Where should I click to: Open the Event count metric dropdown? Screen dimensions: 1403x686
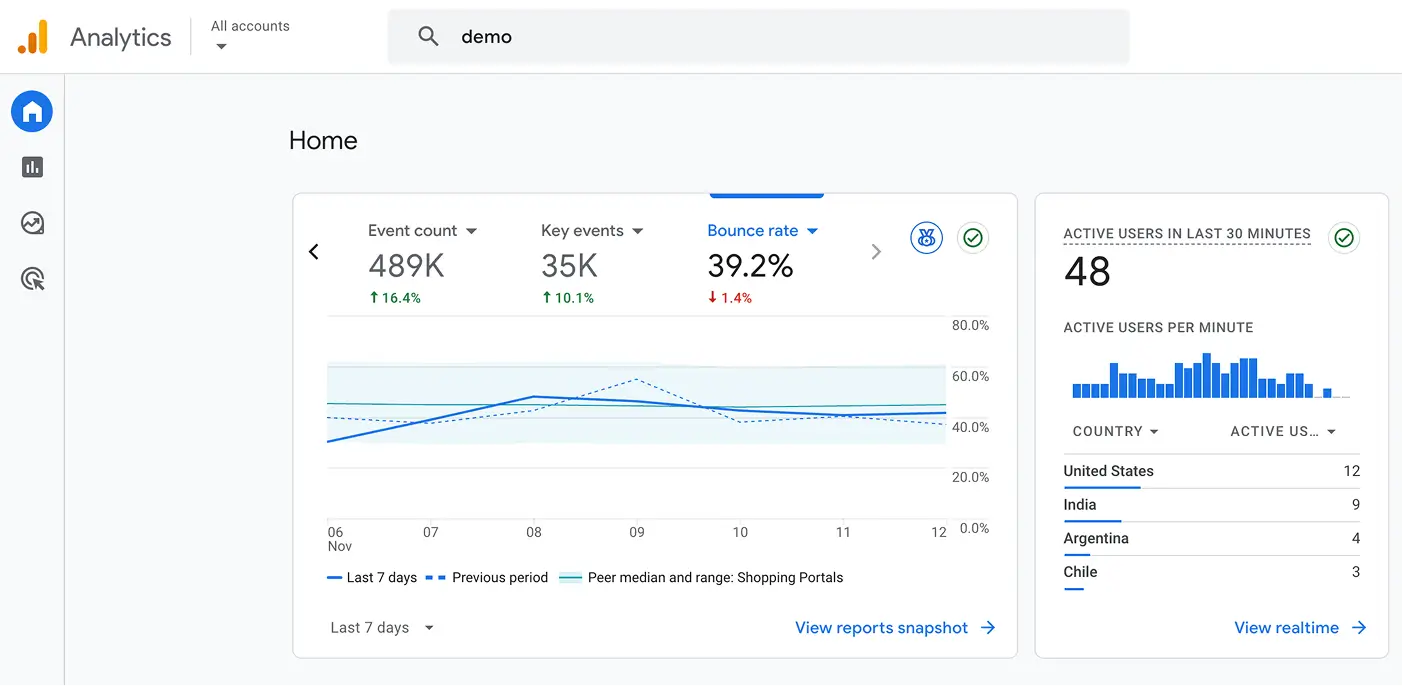pyautogui.click(x=470, y=230)
